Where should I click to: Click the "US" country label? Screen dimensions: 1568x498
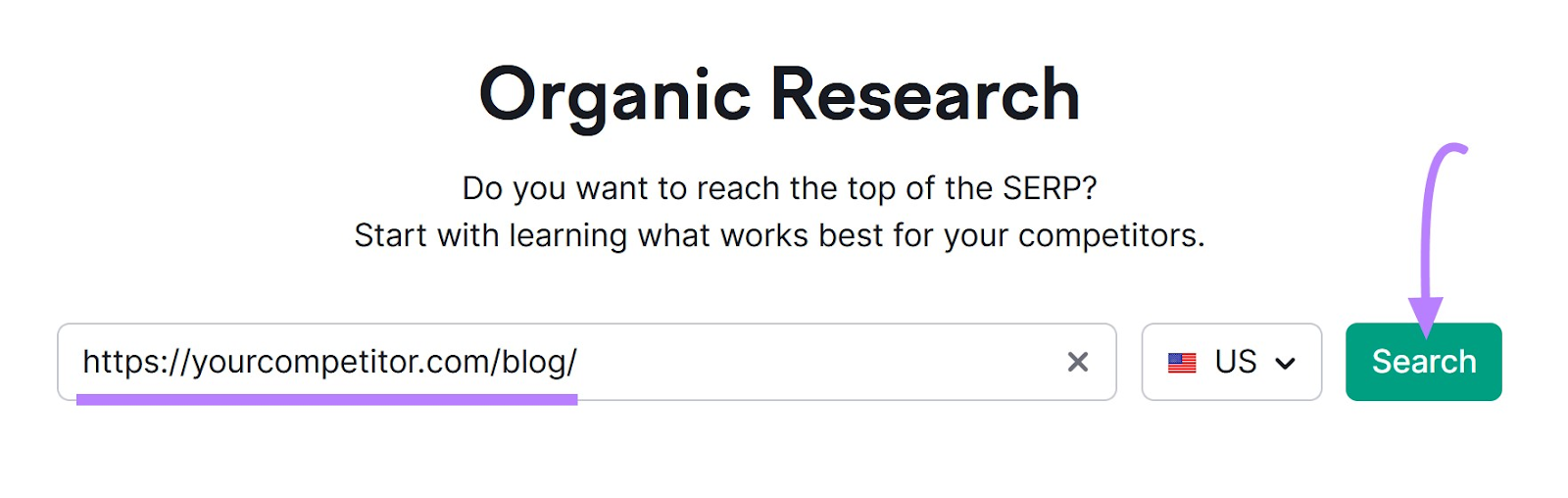pyautogui.click(x=1235, y=362)
